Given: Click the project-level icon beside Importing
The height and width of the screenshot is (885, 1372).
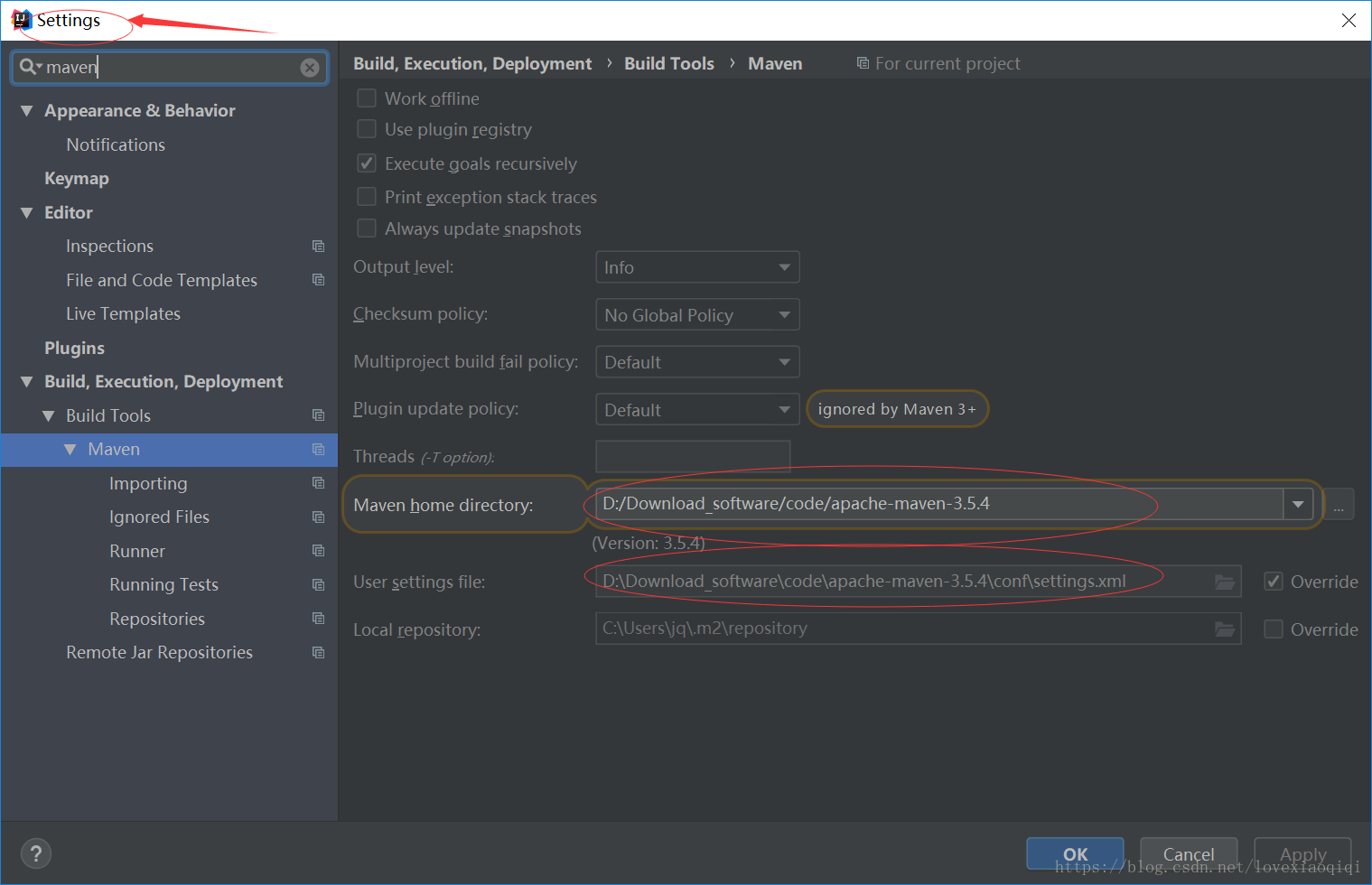Looking at the screenshot, I should (318, 483).
